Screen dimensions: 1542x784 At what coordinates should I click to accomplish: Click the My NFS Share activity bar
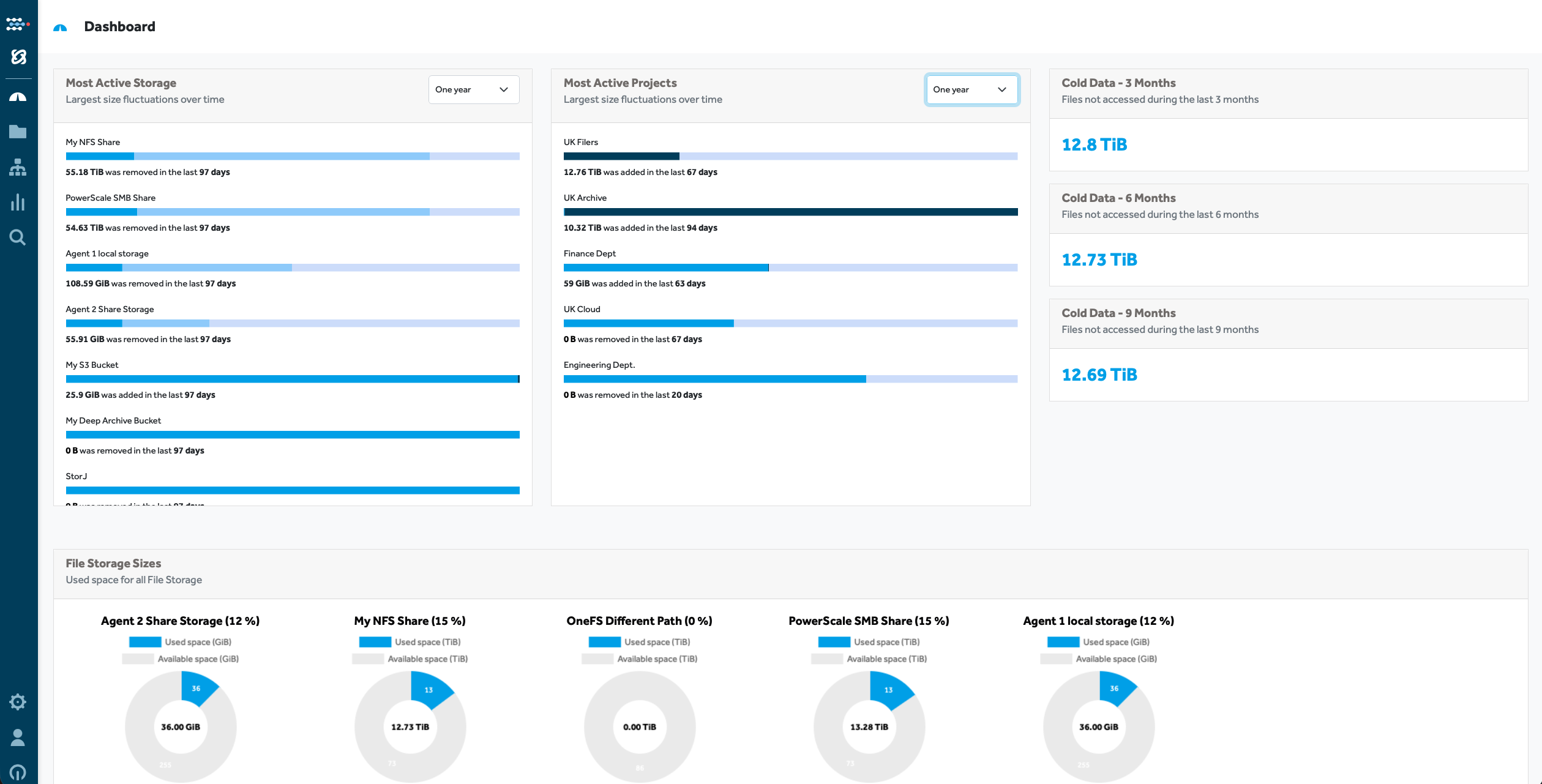(293, 157)
